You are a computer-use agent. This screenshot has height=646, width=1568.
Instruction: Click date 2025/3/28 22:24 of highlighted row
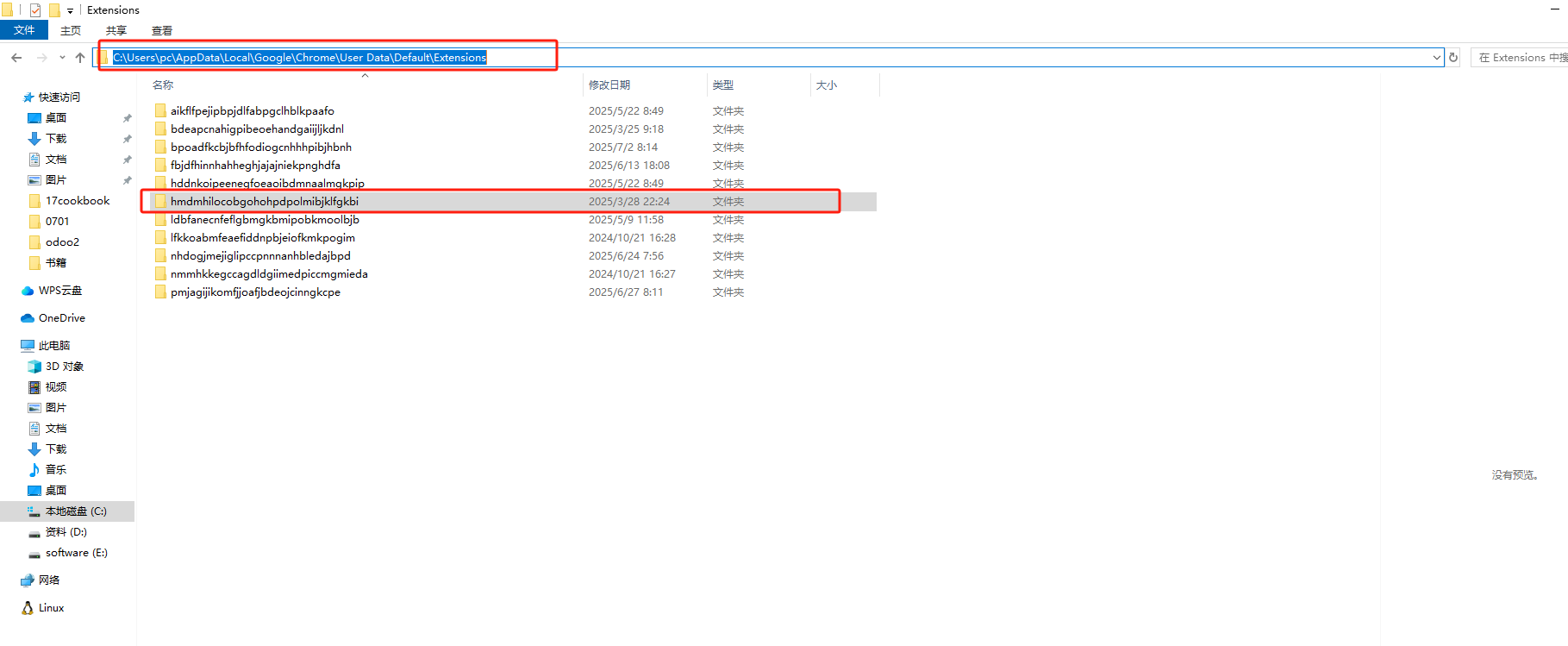pos(629,201)
